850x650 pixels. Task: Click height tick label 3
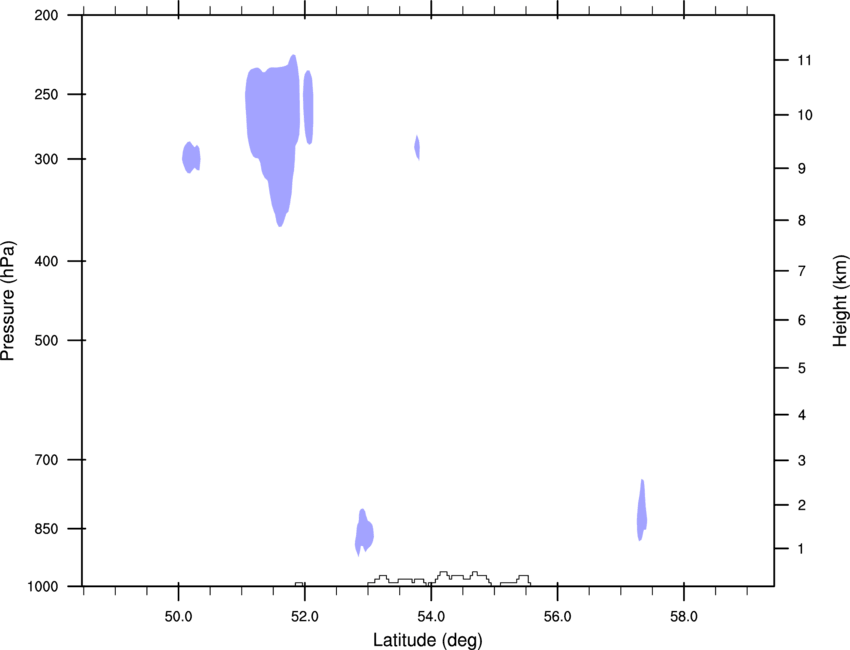coord(802,461)
